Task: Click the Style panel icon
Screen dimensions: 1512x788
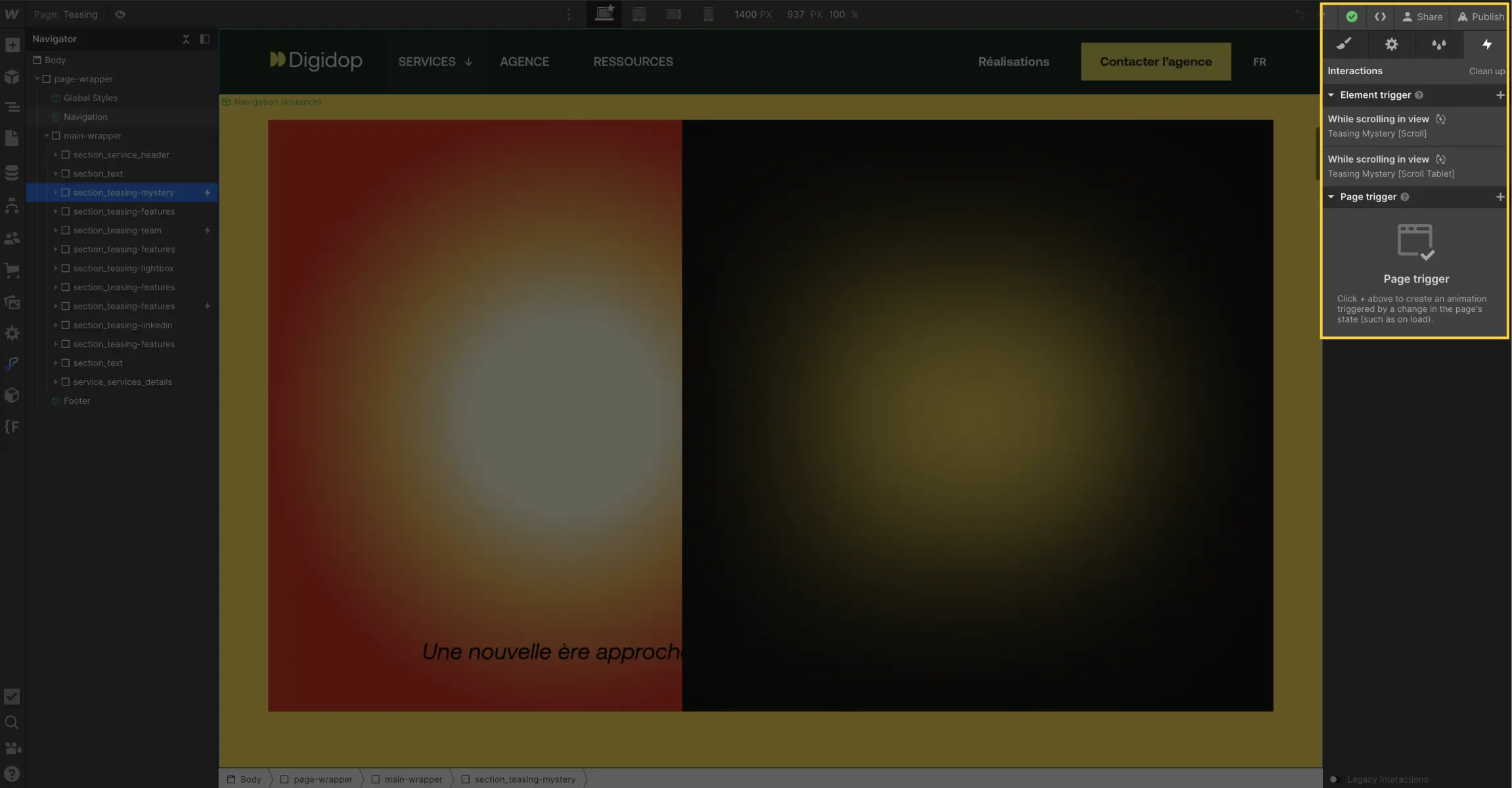Action: coord(1345,43)
